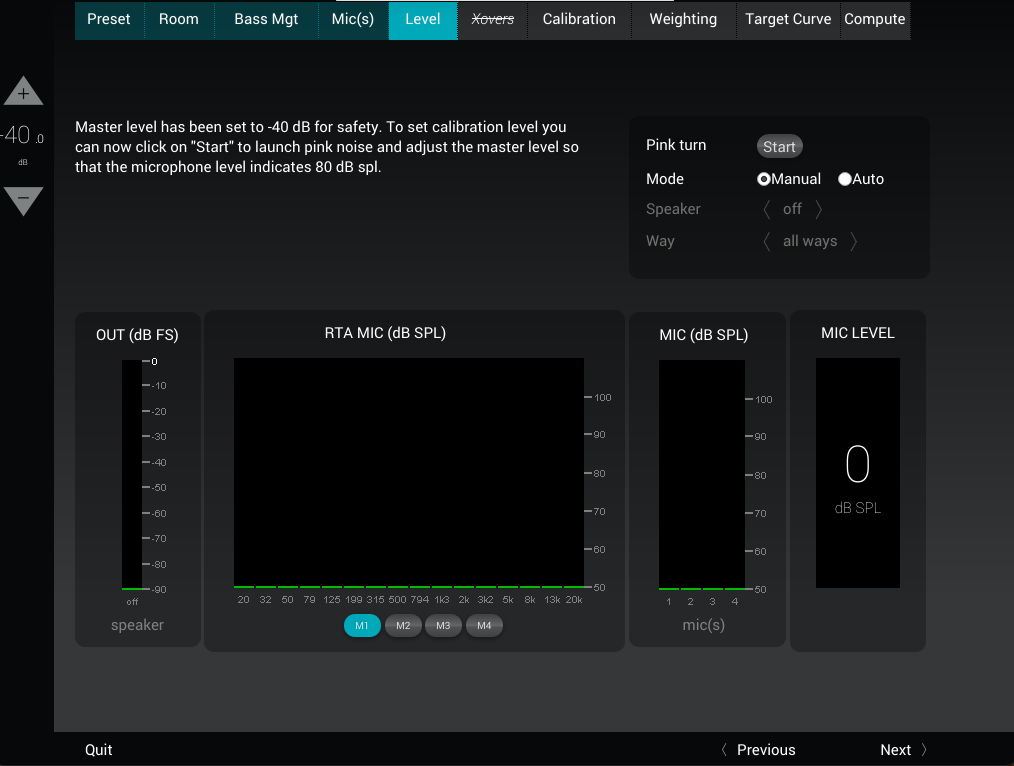Toggle M1 microphone RTA display
Image resolution: width=1014 pixels, height=766 pixels.
(x=362, y=626)
